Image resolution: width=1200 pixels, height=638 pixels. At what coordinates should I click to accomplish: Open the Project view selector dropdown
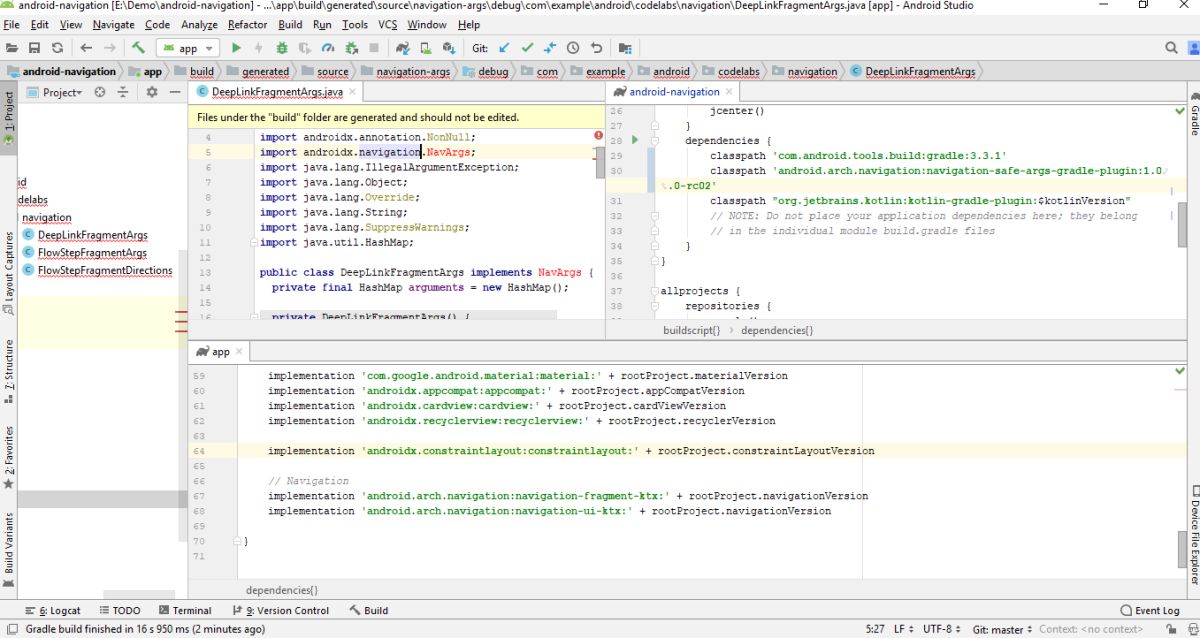[x=60, y=92]
